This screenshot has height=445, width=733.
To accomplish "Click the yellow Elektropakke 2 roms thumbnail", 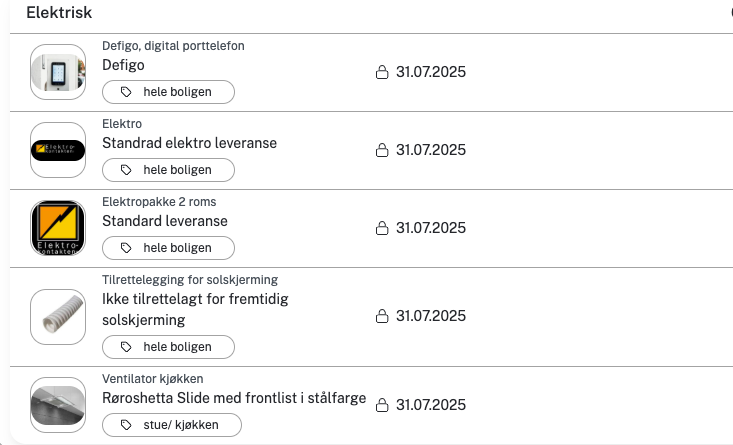I will (58, 228).
